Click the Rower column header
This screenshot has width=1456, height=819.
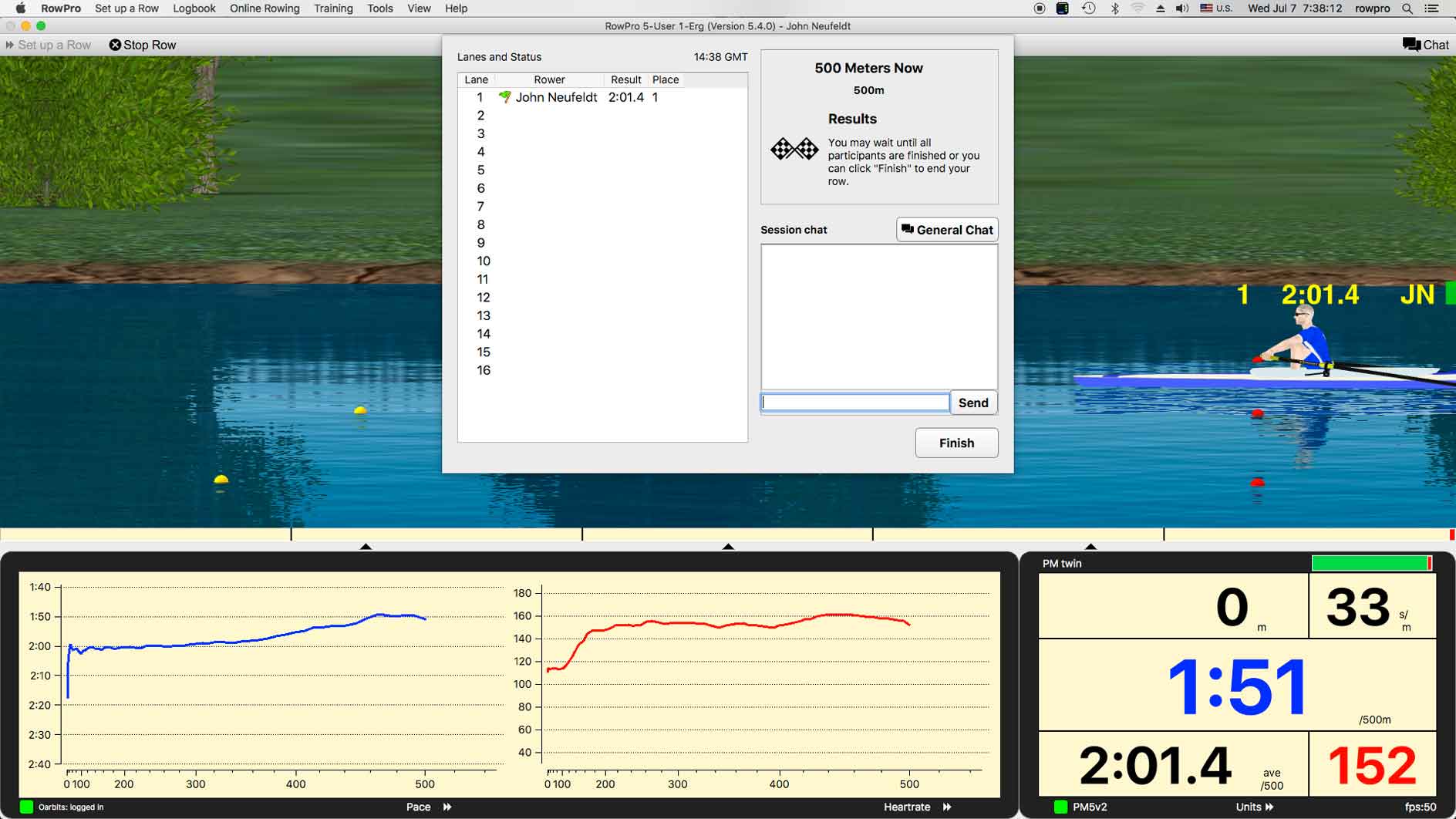549,79
